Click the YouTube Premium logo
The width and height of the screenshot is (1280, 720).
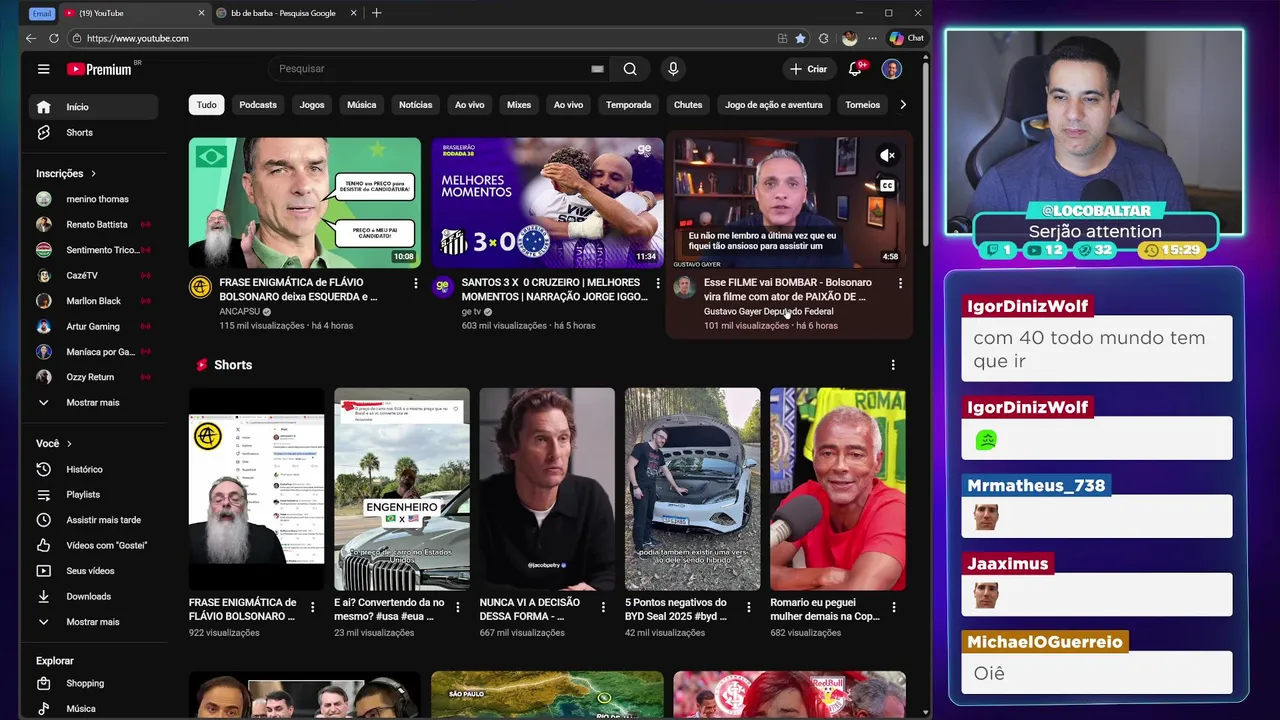100,69
